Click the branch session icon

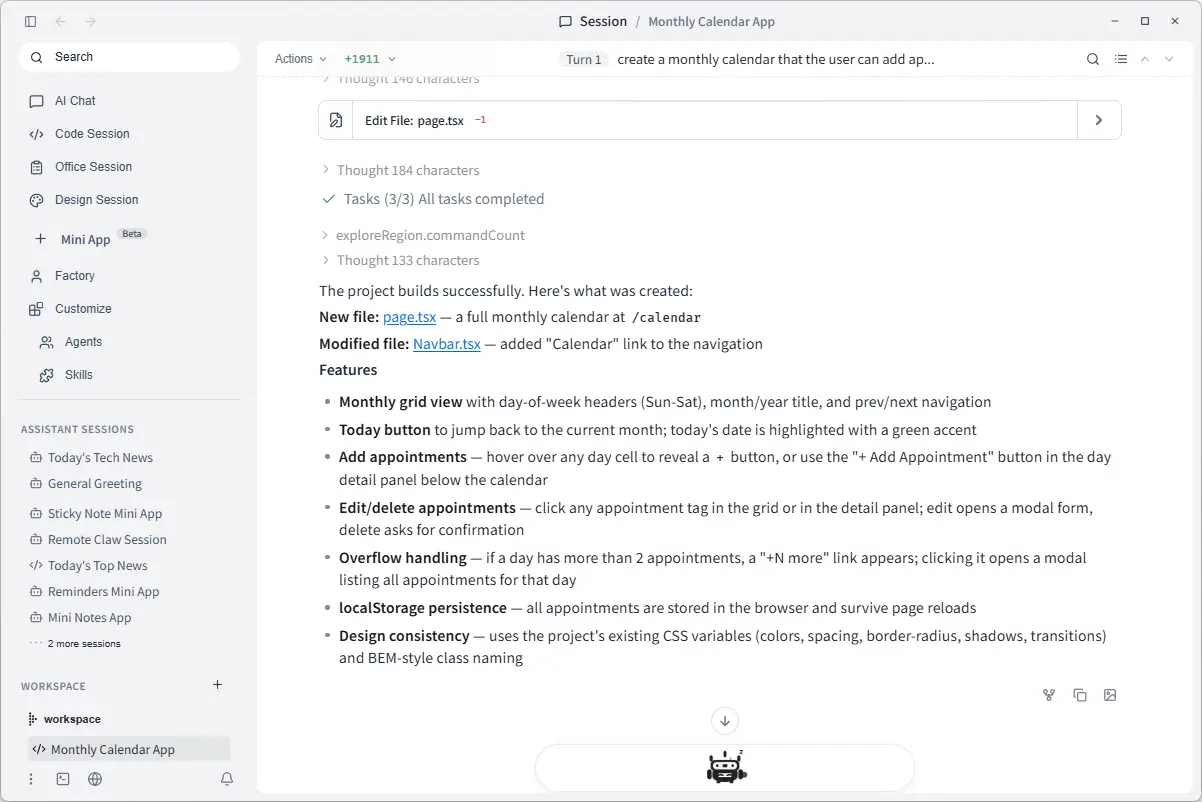1049,695
